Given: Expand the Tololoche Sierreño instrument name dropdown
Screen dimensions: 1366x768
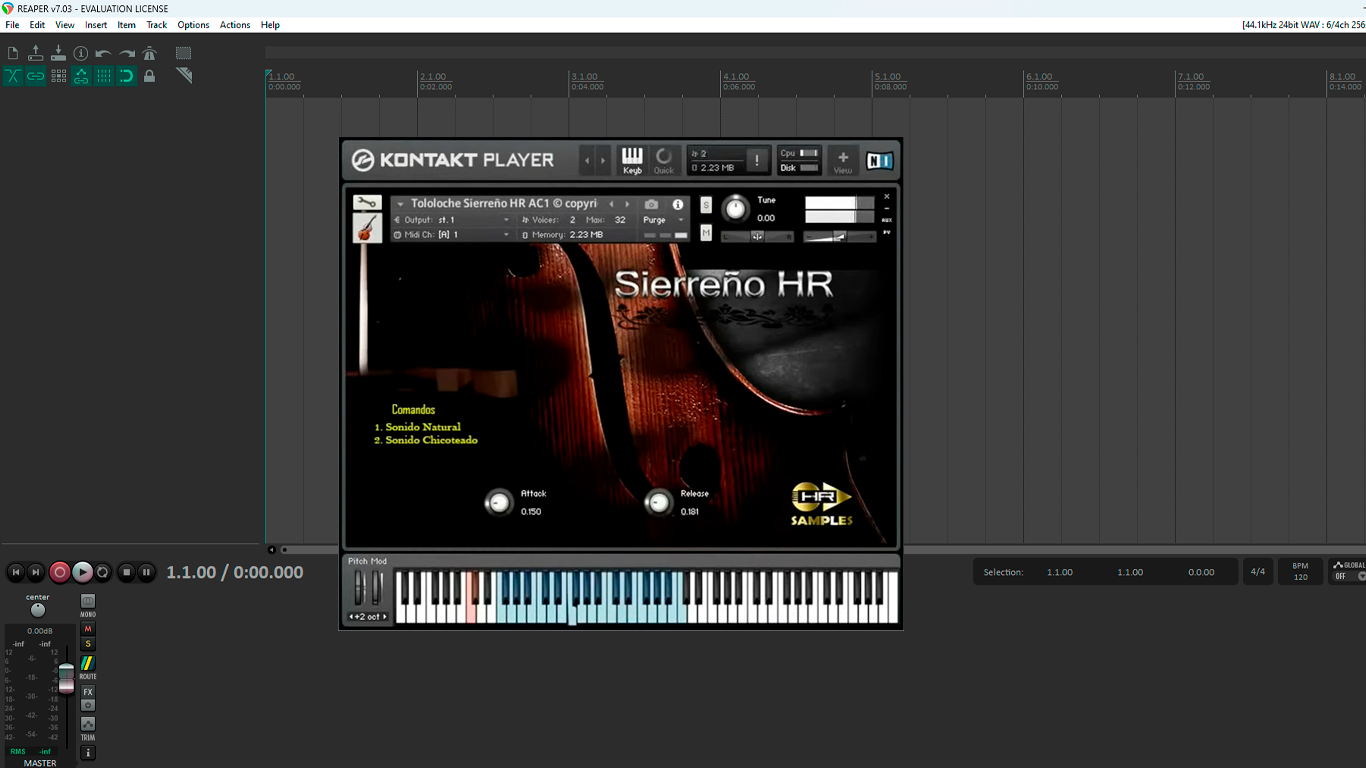Looking at the screenshot, I should click(x=401, y=204).
